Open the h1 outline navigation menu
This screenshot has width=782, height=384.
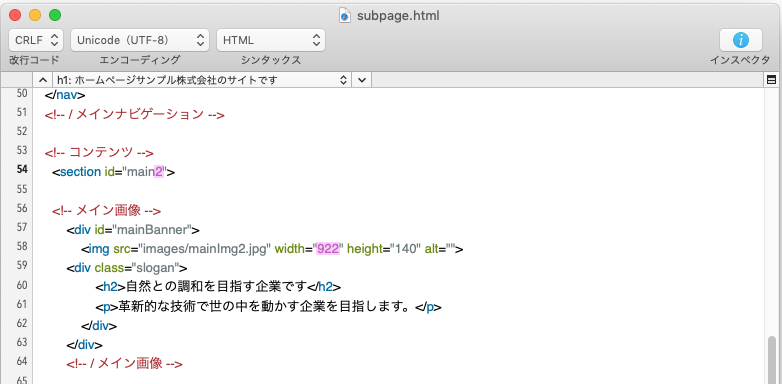tap(201, 80)
